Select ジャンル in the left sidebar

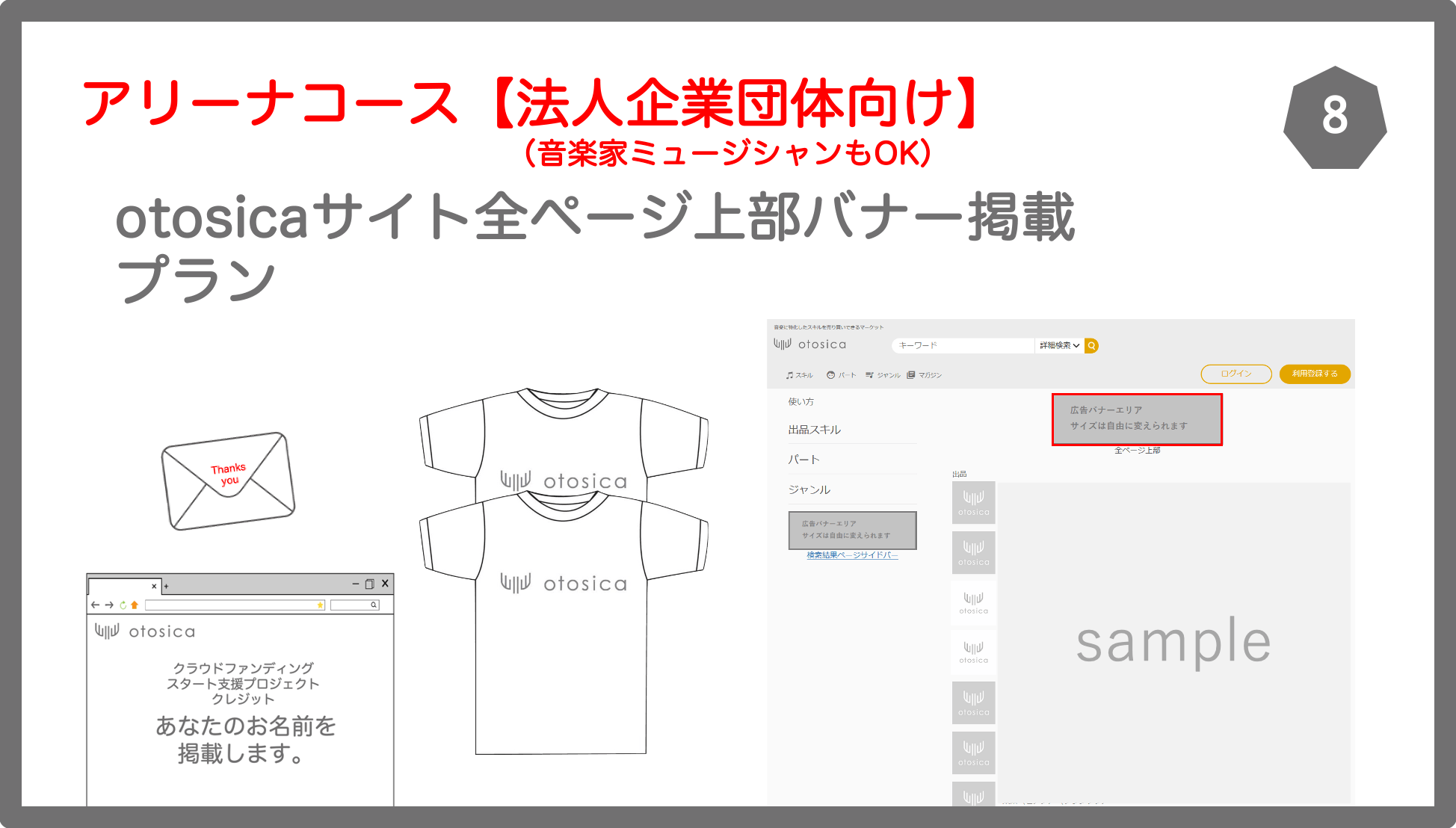click(809, 489)
